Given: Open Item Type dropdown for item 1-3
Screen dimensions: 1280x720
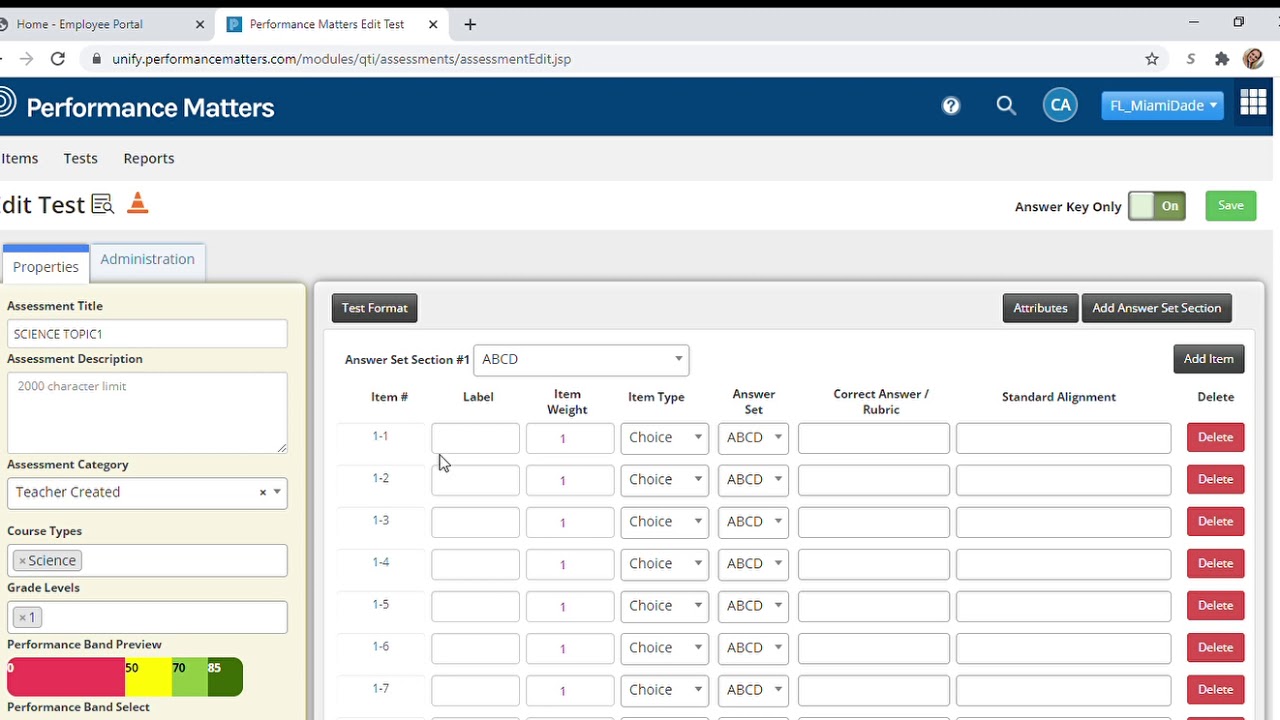Looking at the screenshot, I should [664, 521].
